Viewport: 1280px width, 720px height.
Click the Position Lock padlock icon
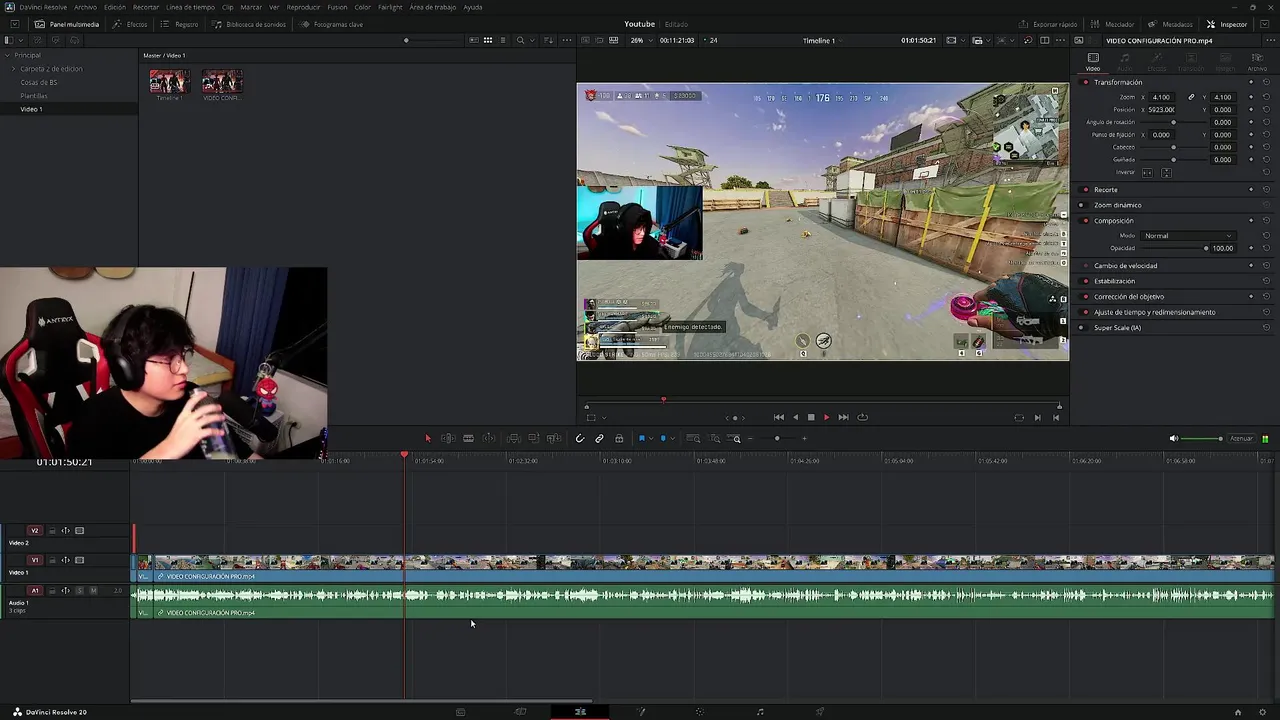tap(619, 438)
